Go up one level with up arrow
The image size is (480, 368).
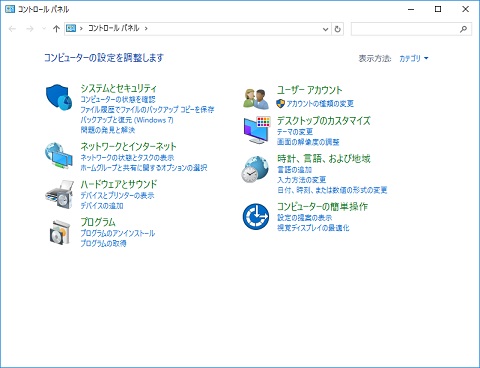click(x=56, y=29)
